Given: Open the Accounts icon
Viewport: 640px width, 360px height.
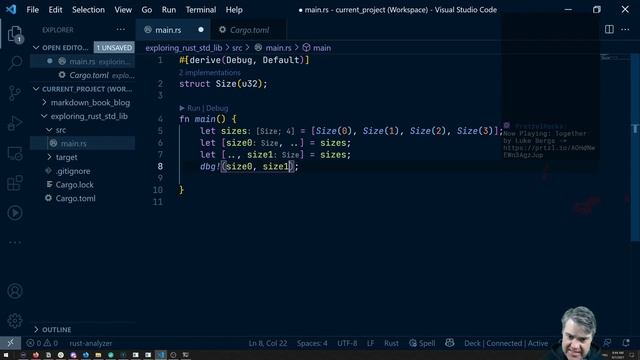Looking at the screenshot, I should [15, 291].
